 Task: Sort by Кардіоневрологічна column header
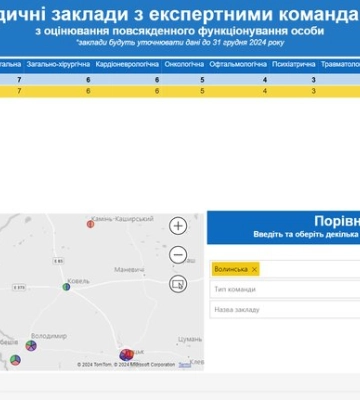pyautogui.click(x=127, y=64)
